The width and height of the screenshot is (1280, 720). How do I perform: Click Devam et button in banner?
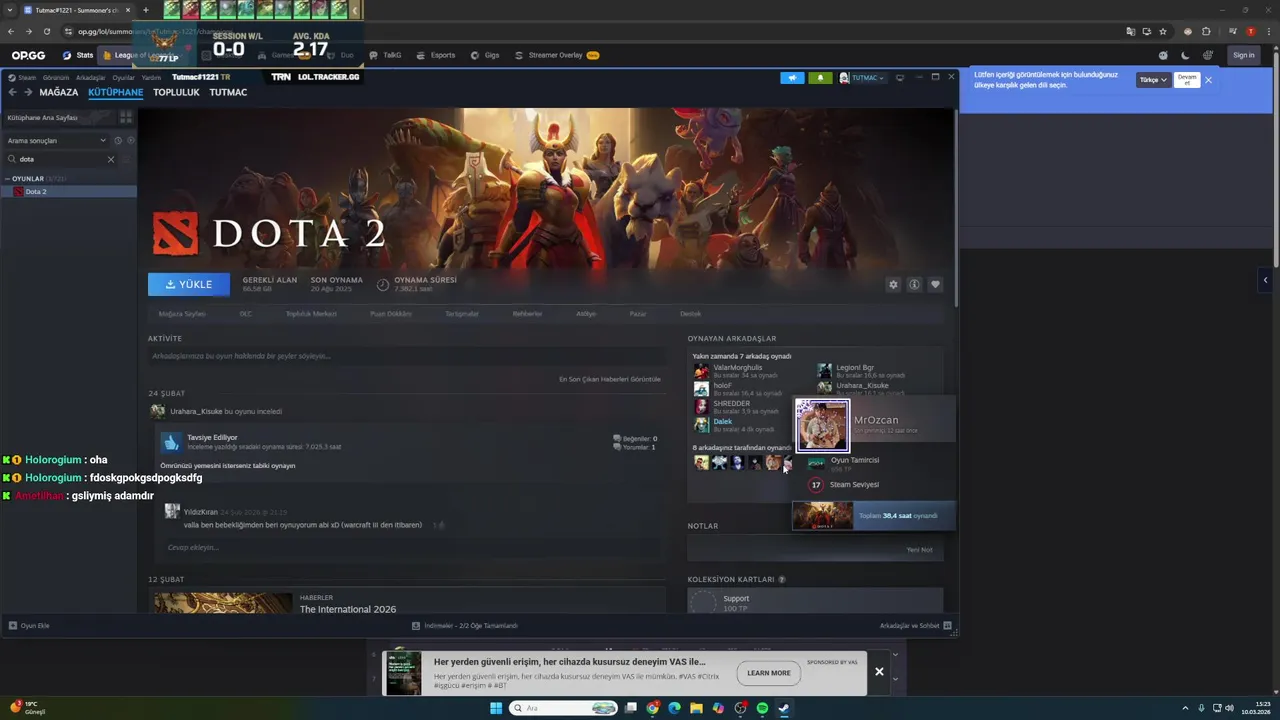1187,80
